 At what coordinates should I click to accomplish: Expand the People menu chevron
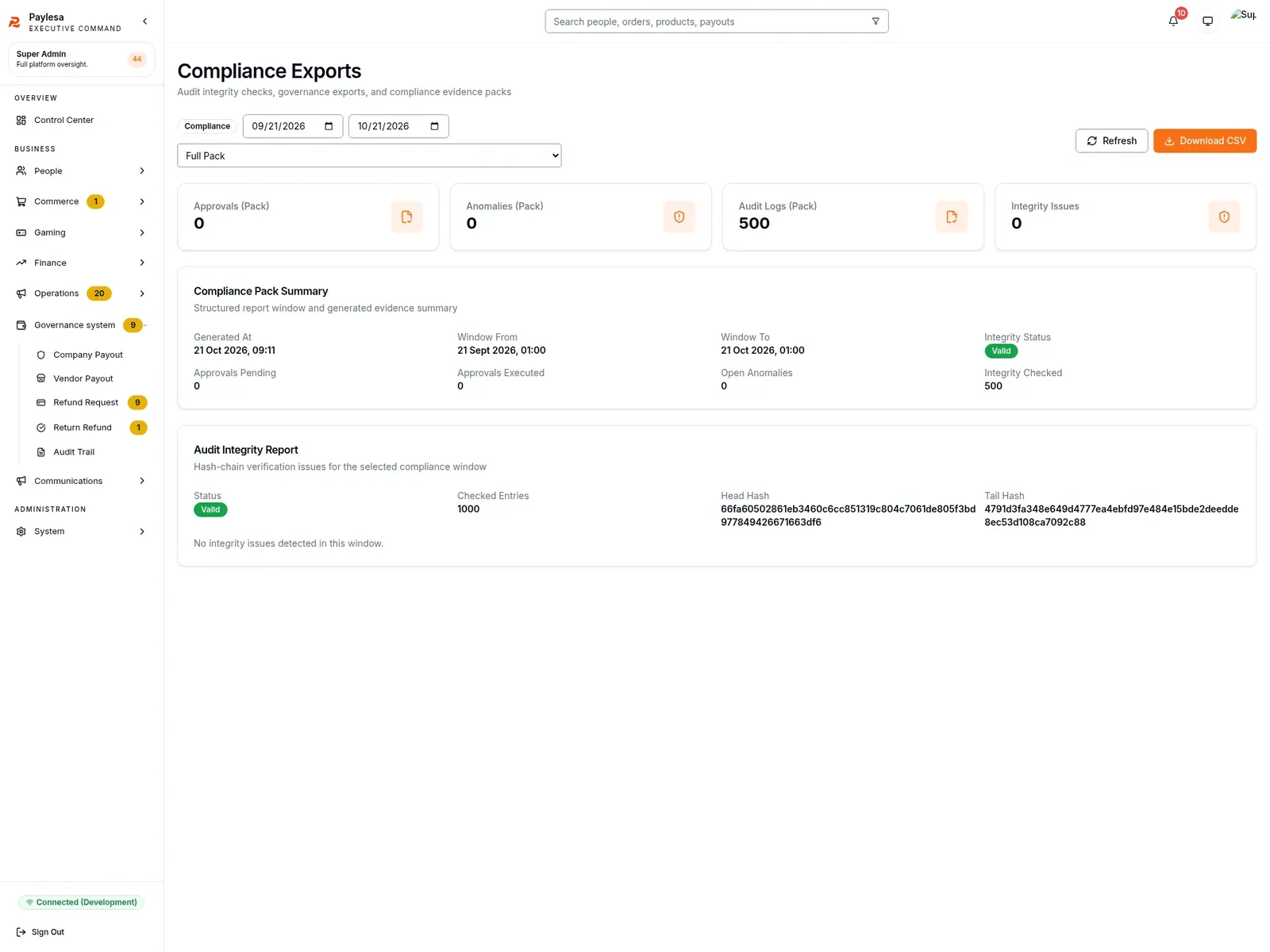(142, 171)
